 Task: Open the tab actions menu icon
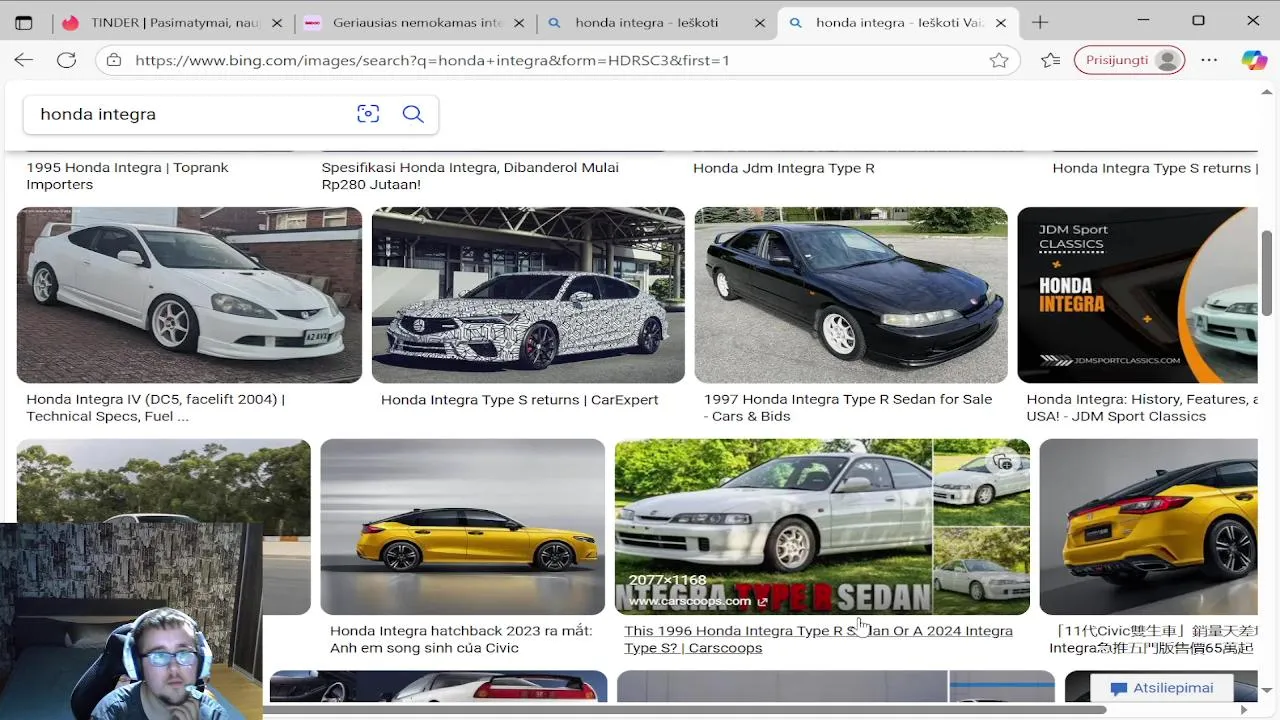[x=24, y=22]
